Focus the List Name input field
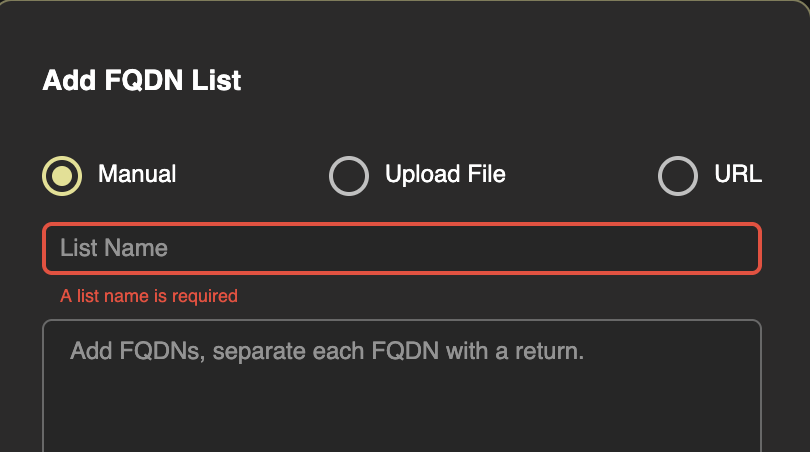This screenshot has height=452, width=810. [402, 248]
